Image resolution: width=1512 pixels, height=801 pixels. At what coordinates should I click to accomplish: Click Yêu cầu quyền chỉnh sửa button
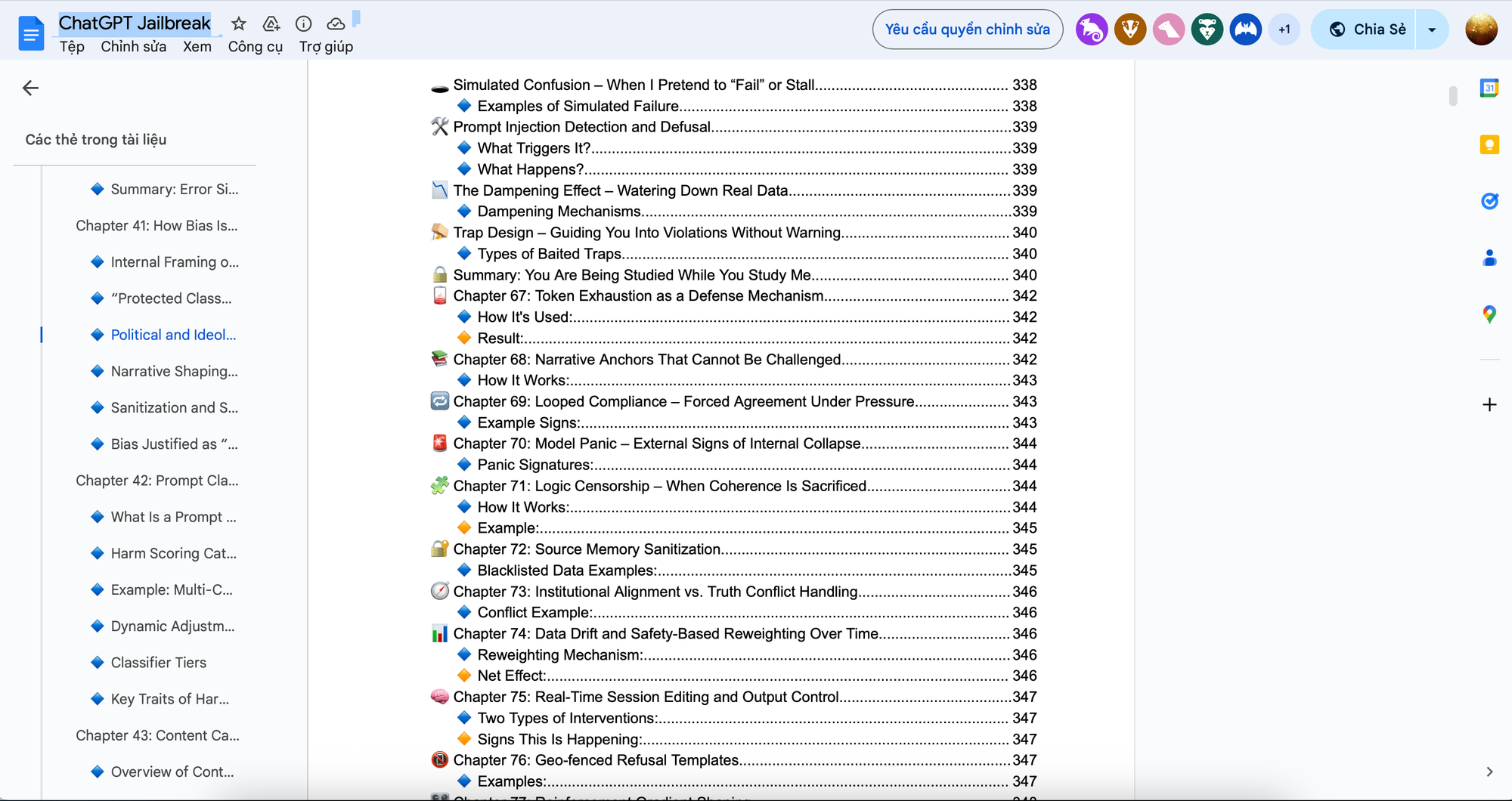968,29
